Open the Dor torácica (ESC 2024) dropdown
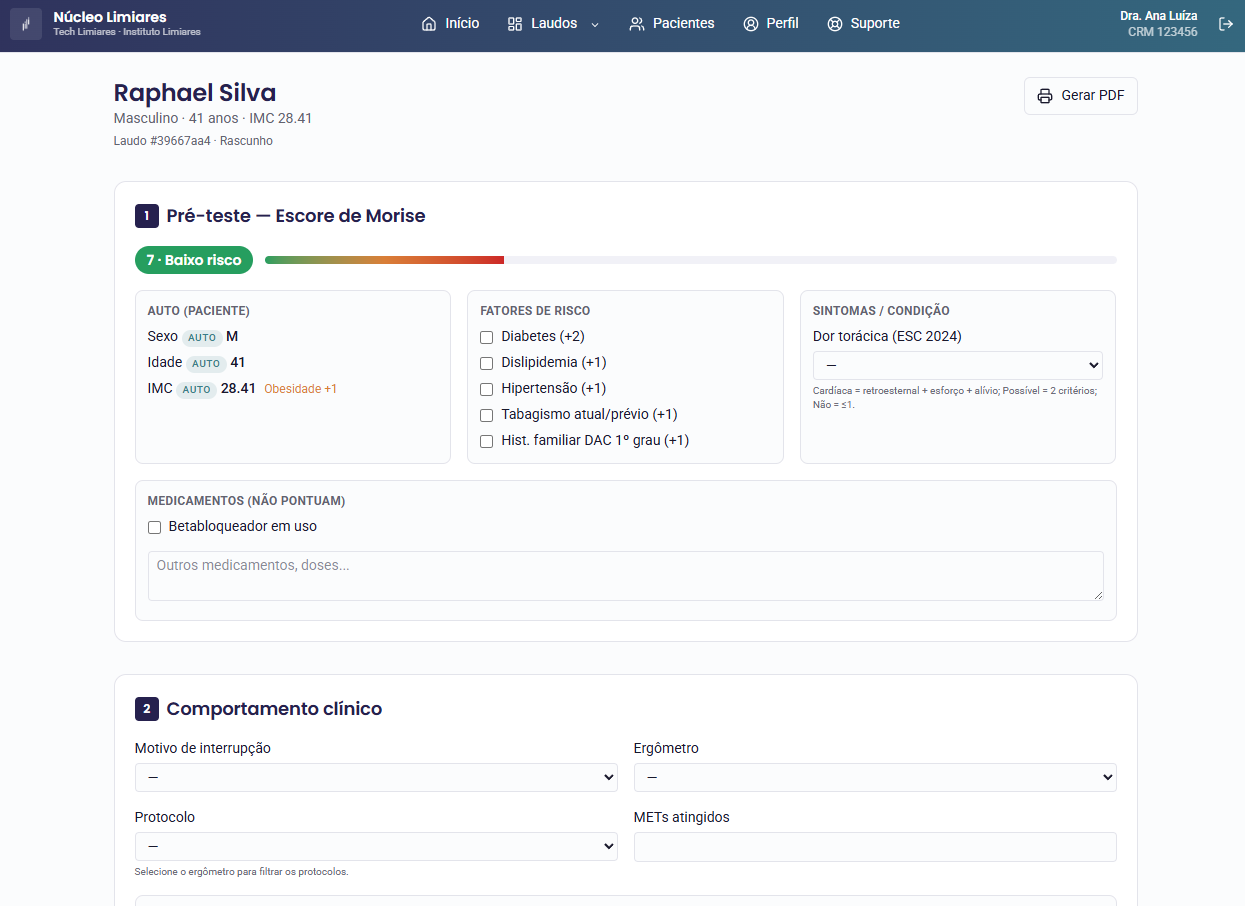 958,365
